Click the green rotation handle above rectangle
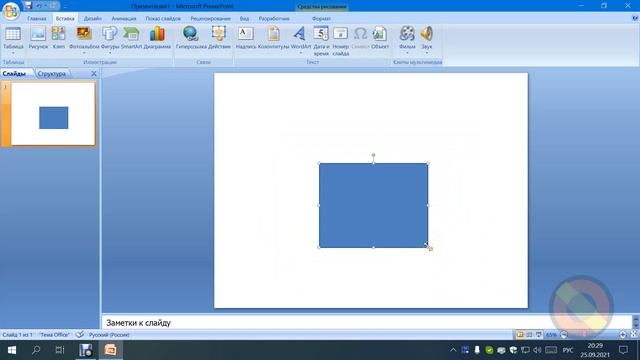Viewport: 640px width, 360px height. click(x=373, y=155)
